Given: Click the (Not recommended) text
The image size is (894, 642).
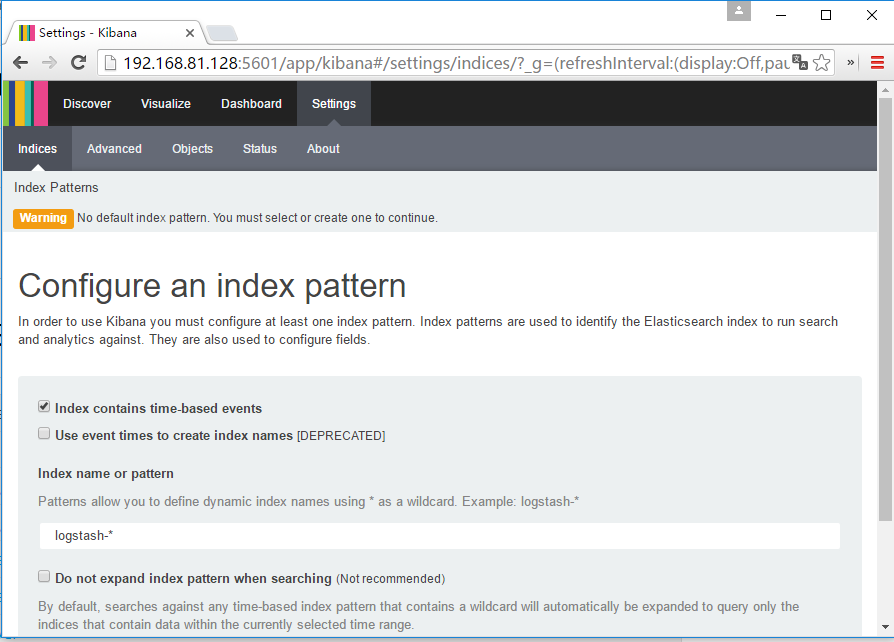Looking at the screenshot, I should [391, 579].
